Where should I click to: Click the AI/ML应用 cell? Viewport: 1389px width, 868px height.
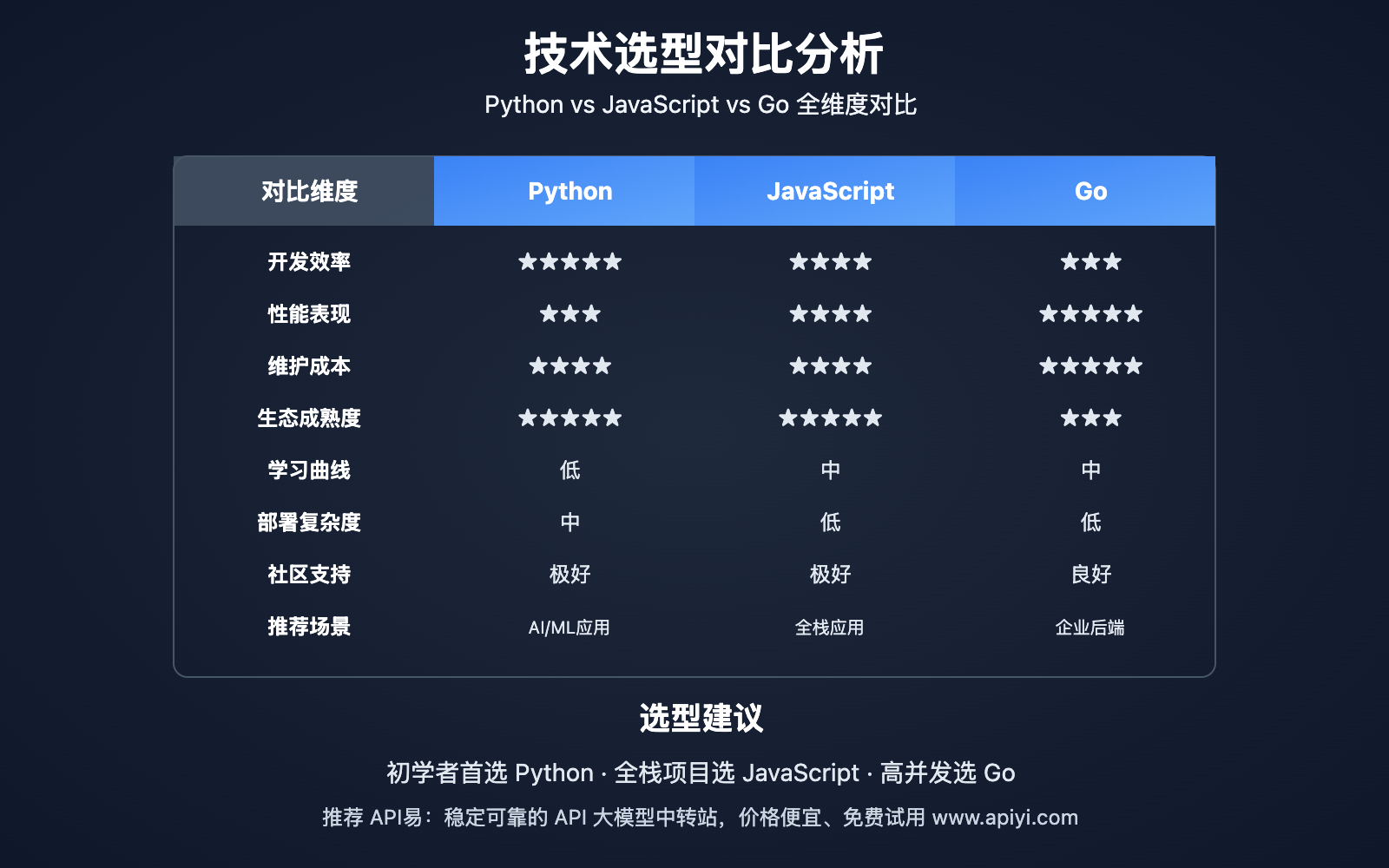coord(569,627)
